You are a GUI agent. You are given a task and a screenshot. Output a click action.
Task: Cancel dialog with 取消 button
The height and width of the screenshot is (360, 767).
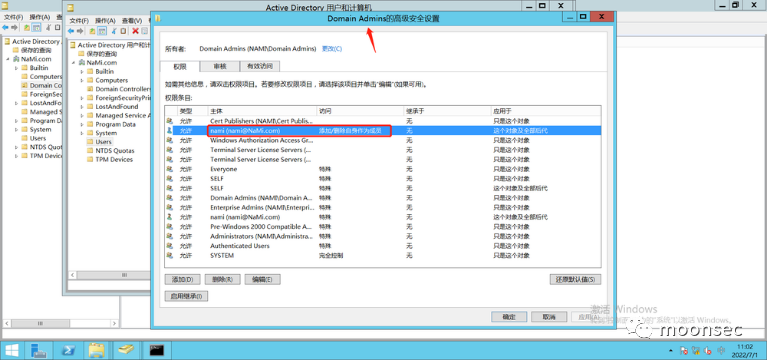549,317
